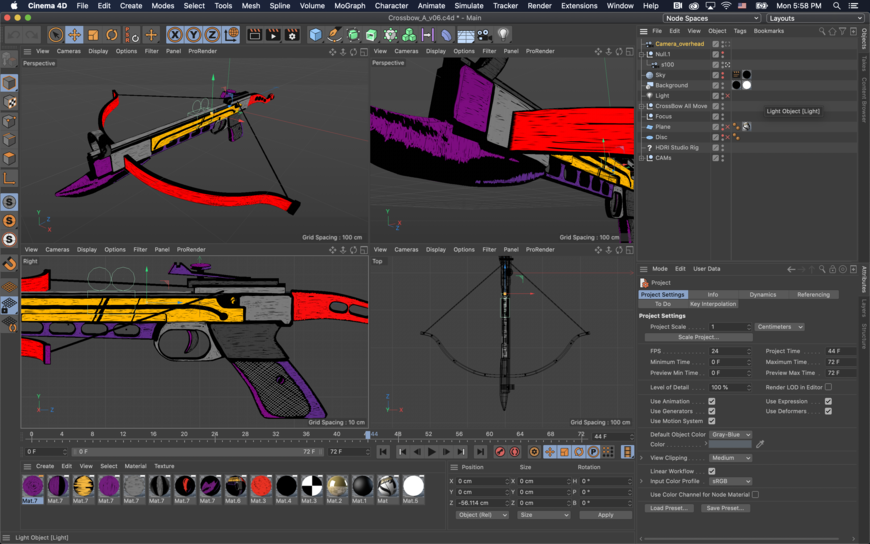Screen dimensions: 870x544
Task: Click the Apply button in coordinates panel
Action: click(605, 515)
